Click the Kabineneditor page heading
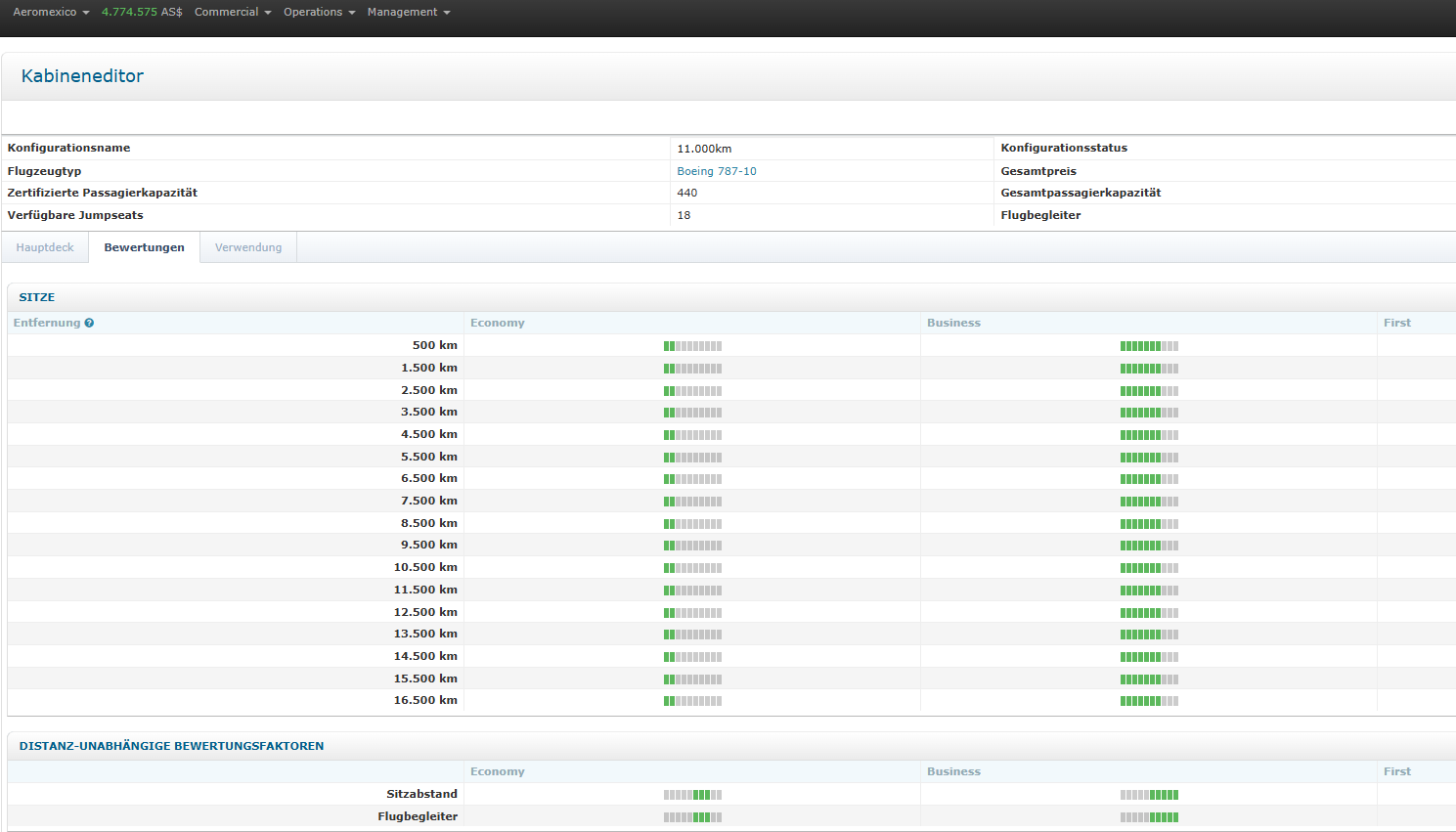This screenshot has height=832, width=1456. pos(82,76)
